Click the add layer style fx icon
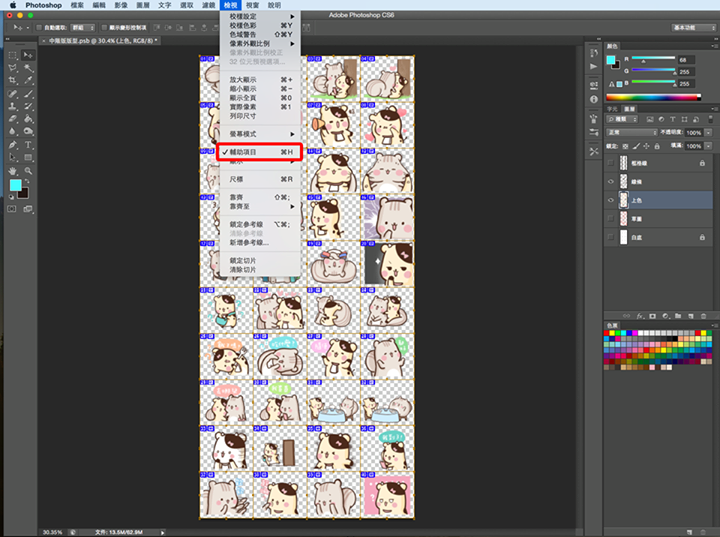Viewport: 720px width, 537px height. [x=640, y=316]
